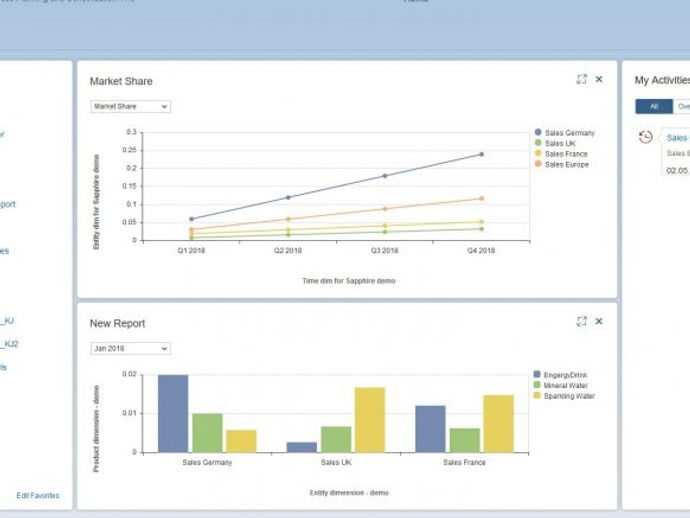Open Edit Favorites link

click(38, 496)
